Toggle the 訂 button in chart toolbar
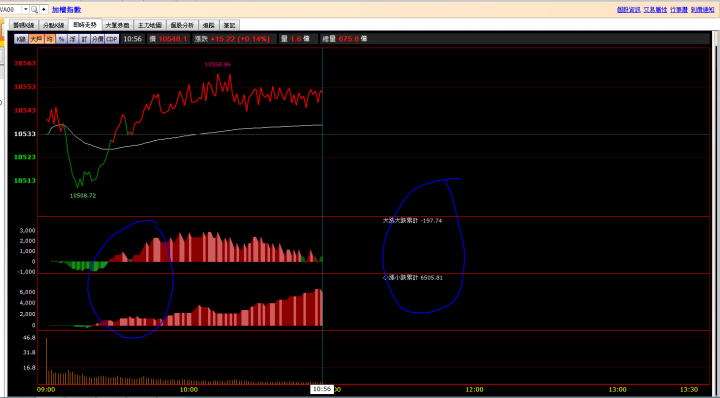This screenshot has width=720, height=398. [84, 39]
